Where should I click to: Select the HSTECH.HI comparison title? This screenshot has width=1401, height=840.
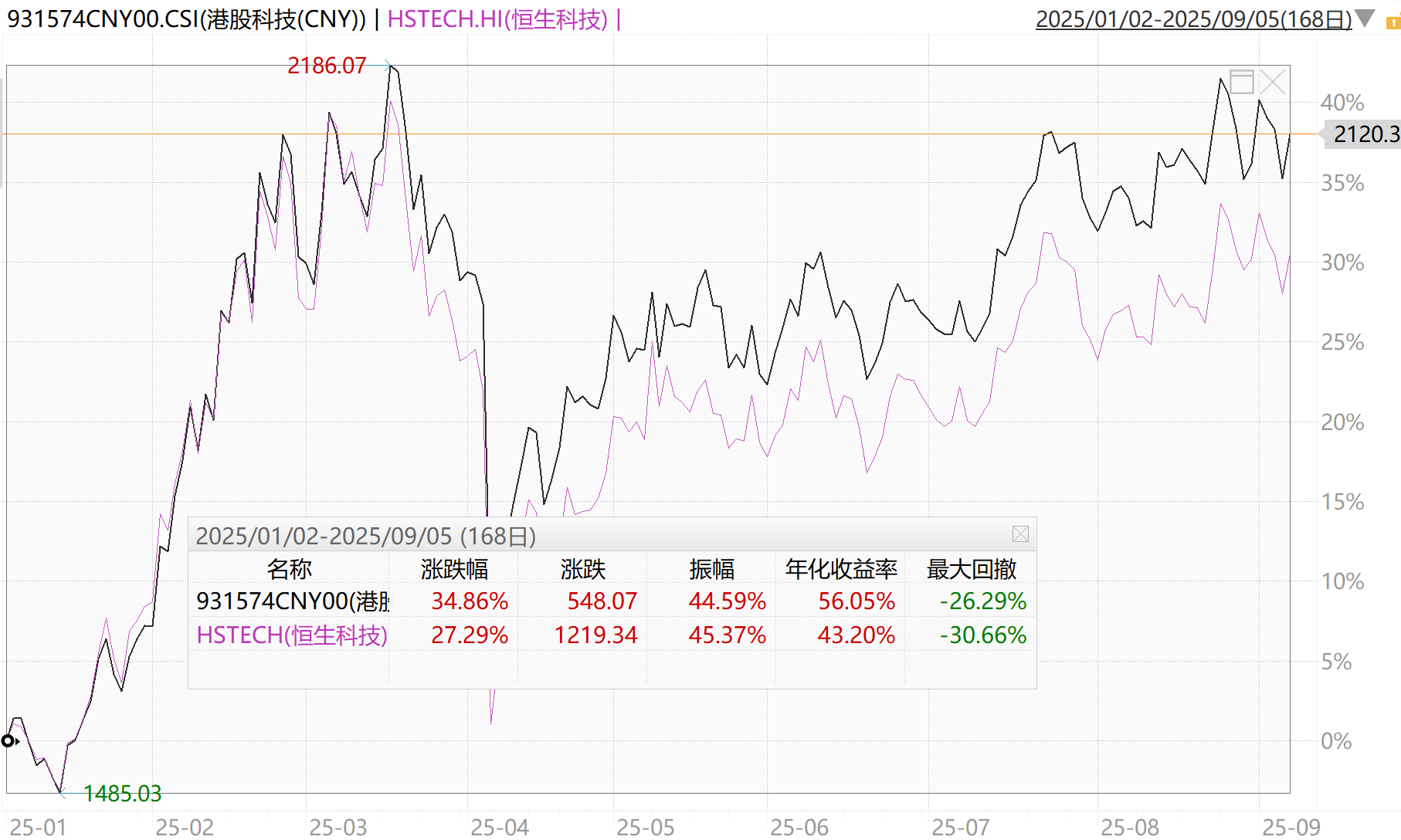[x=497, y=19]
